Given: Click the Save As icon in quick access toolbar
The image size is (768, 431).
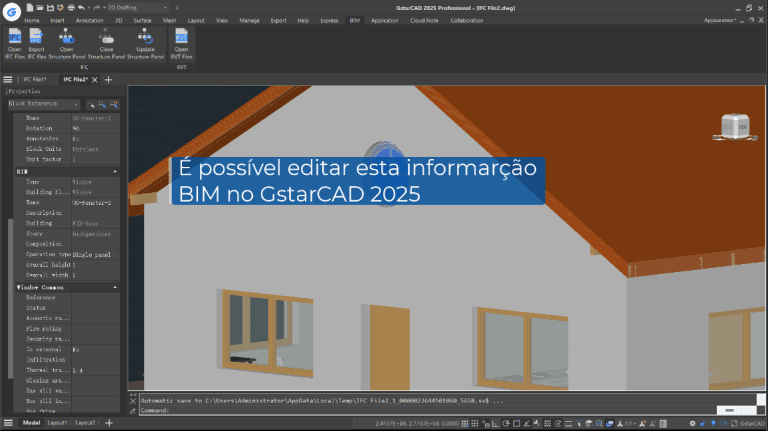Looking at the screenshot, I should (60, 7).
